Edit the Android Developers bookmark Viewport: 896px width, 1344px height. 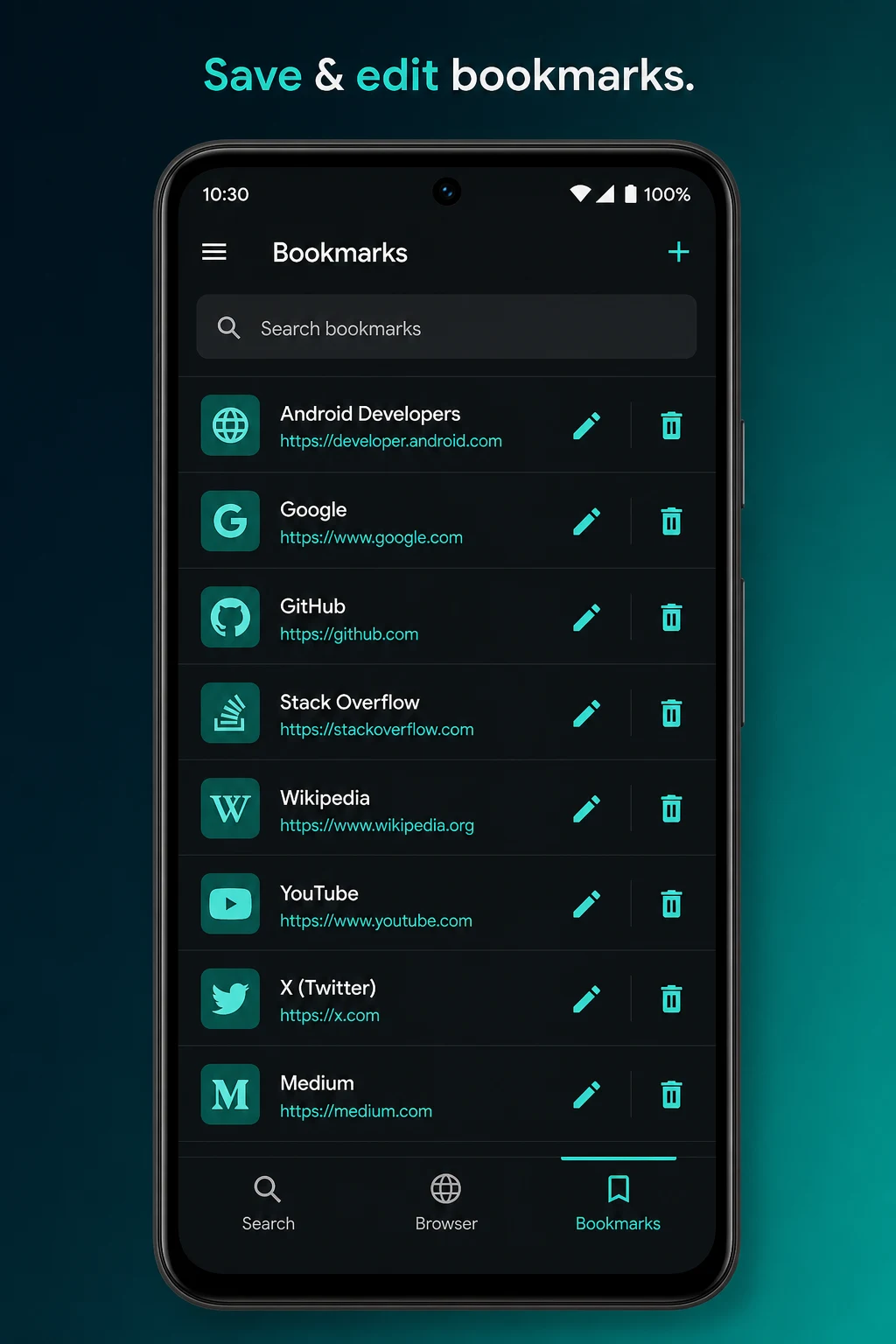pos(586,426)
